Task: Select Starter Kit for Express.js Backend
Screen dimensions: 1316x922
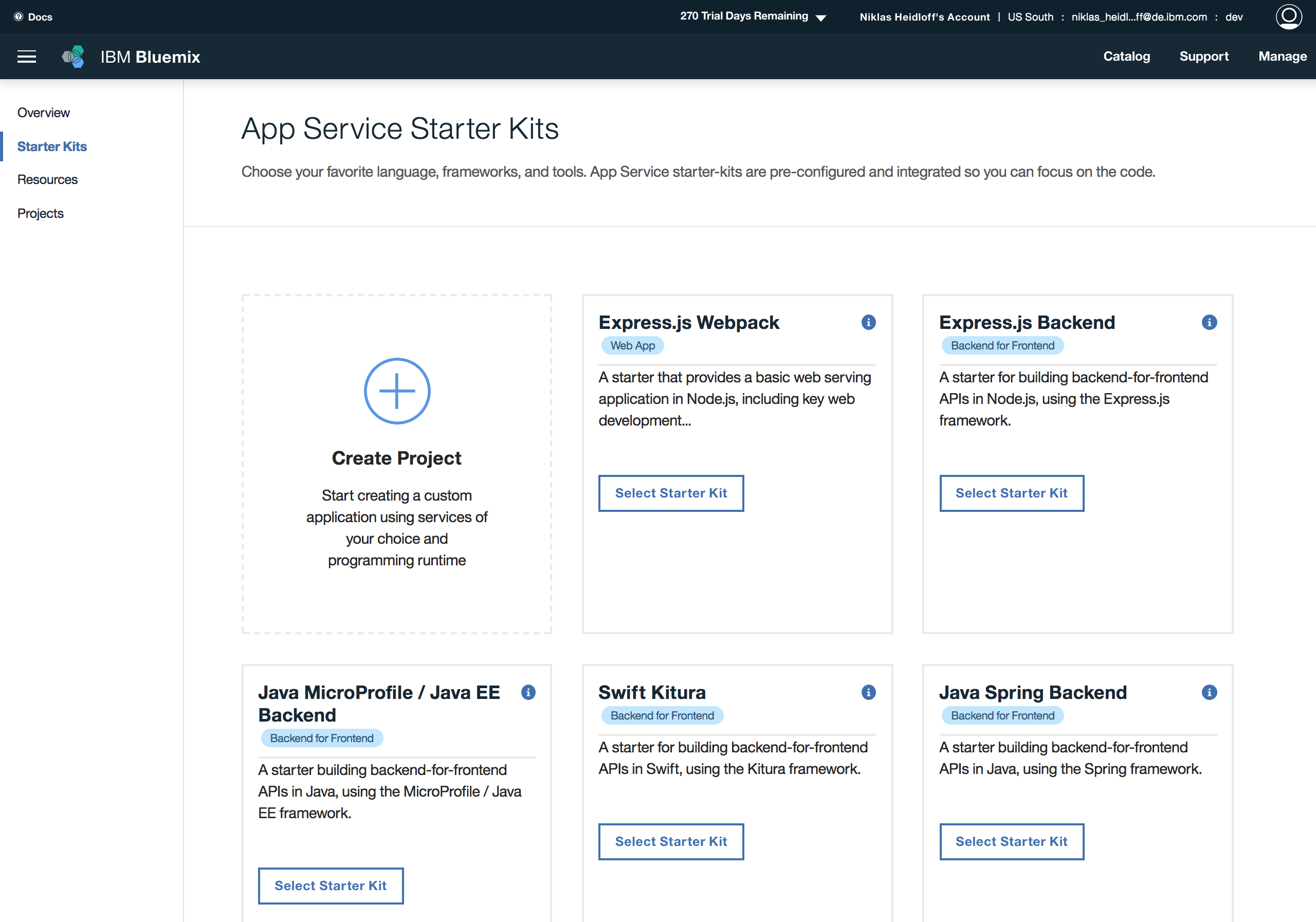Action: click(1011, 493)
